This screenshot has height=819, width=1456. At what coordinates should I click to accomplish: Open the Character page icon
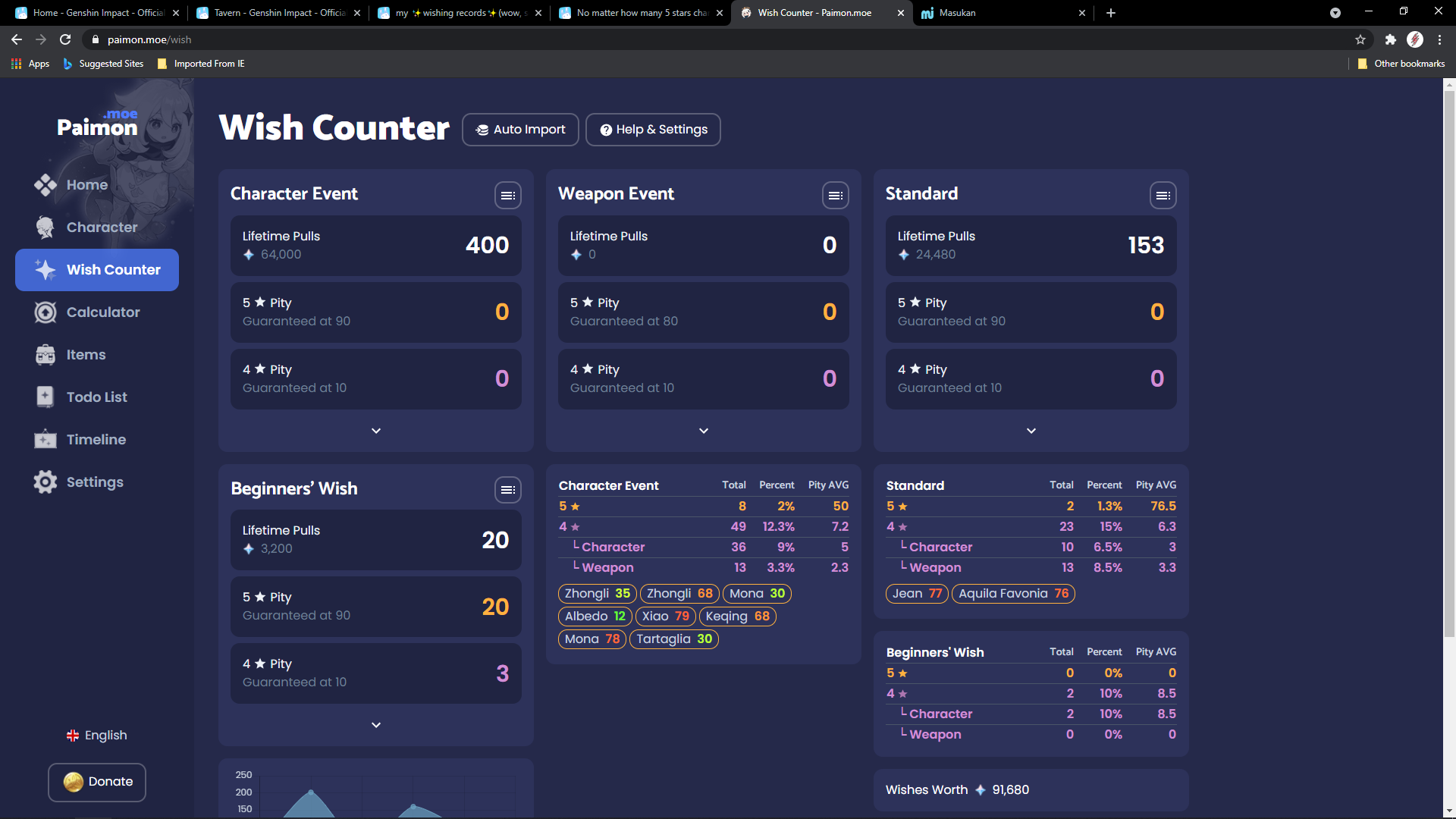coord(45,227)
